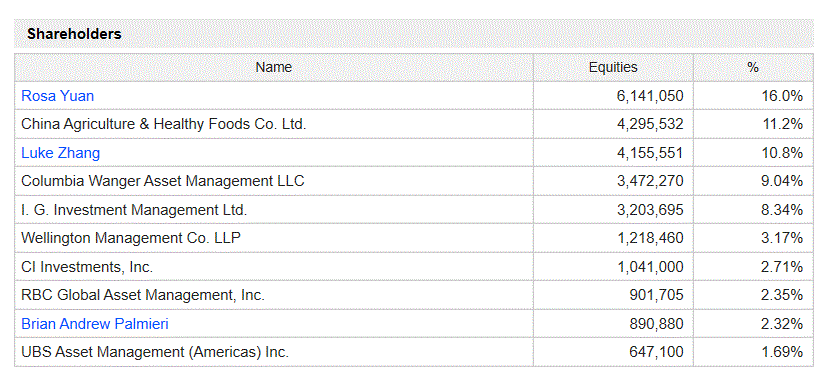The height and width of the screenshot is (387, 832).
Task: Click the Name column header
Action: coord(274,67)
